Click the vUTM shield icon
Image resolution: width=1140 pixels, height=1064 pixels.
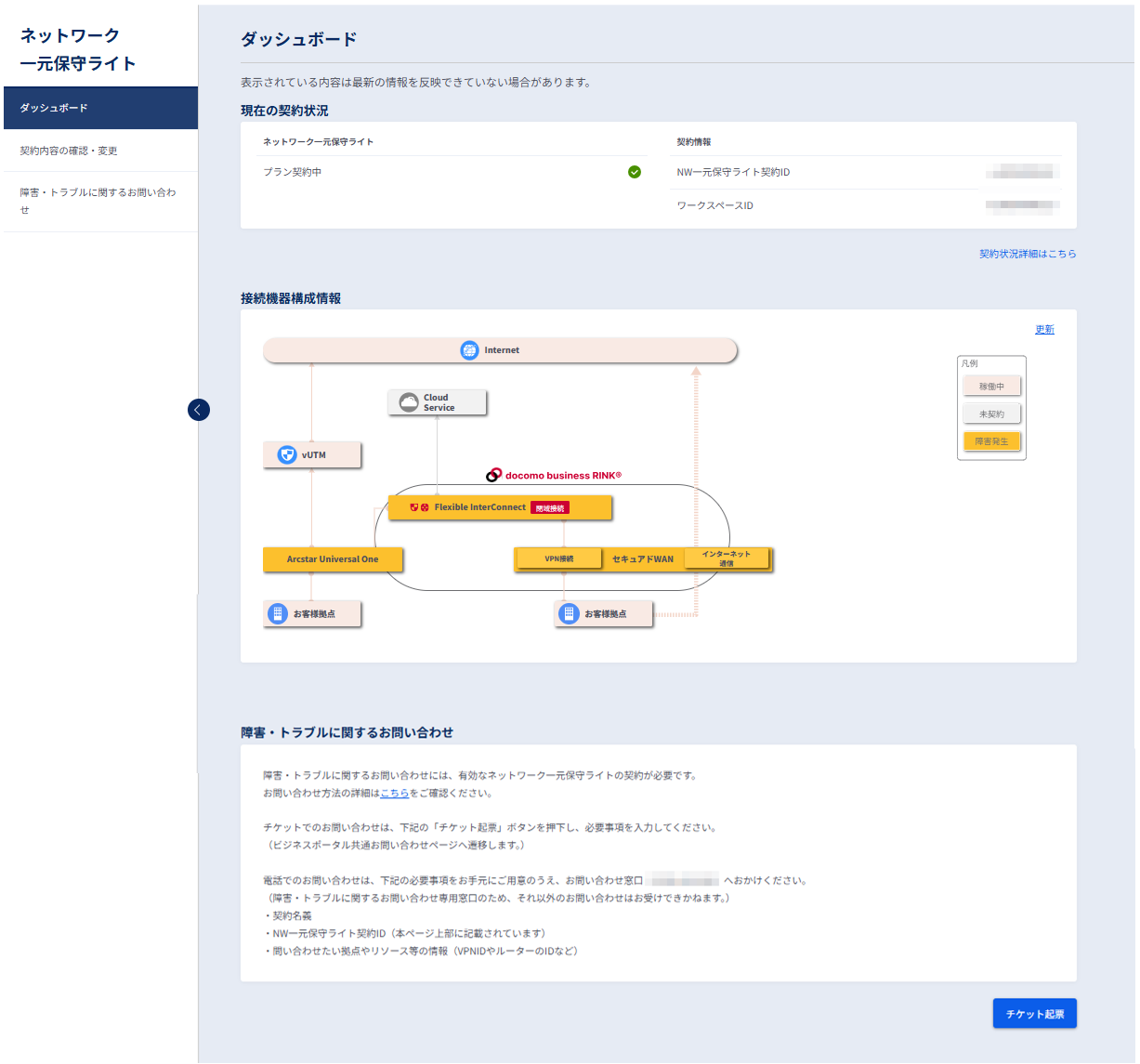pyautogui.click(x=287, y=455)
